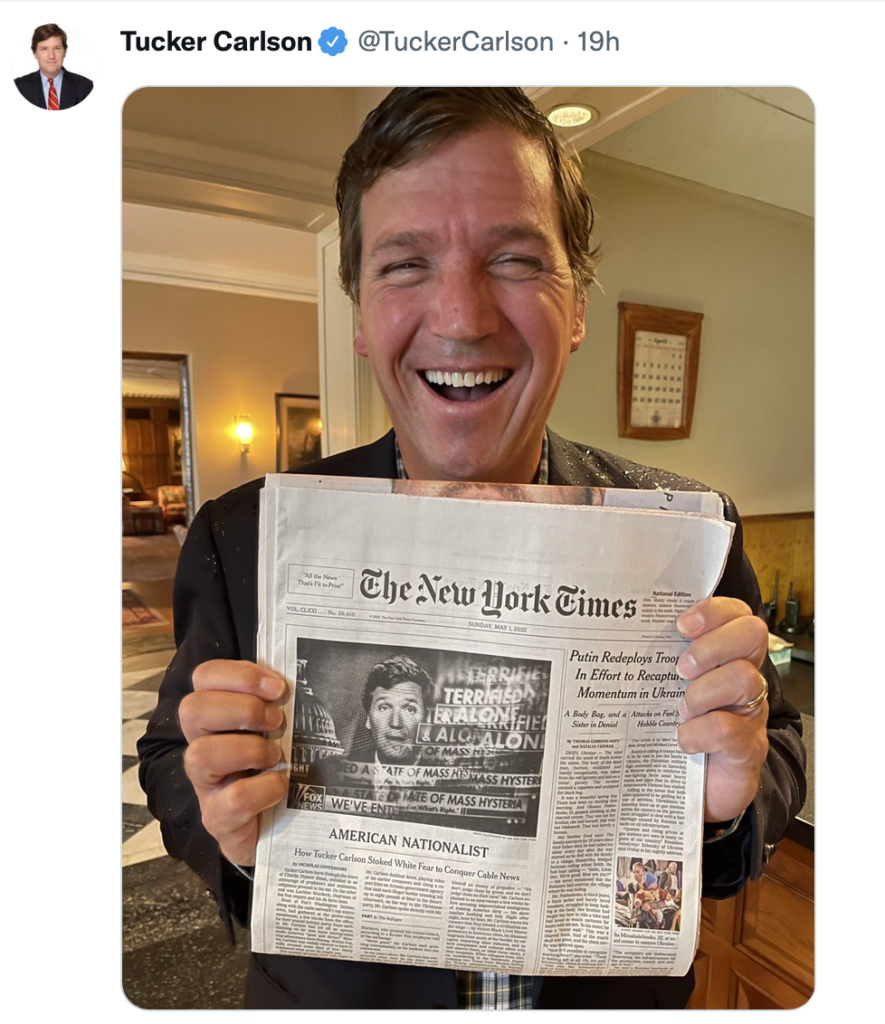The width and height of the screenshot is (885, 1024).
Task: Click the How Tucker Carlson Stoked subheadline
Action: 406,864
